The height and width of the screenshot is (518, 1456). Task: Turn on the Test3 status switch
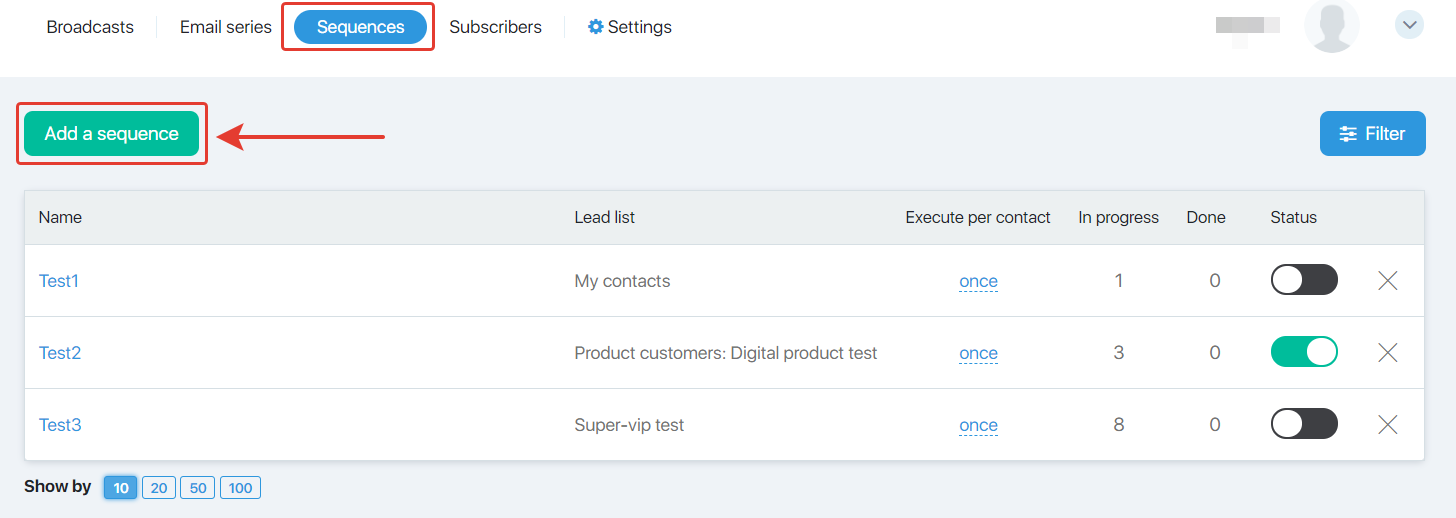[x=1304, y=425]
